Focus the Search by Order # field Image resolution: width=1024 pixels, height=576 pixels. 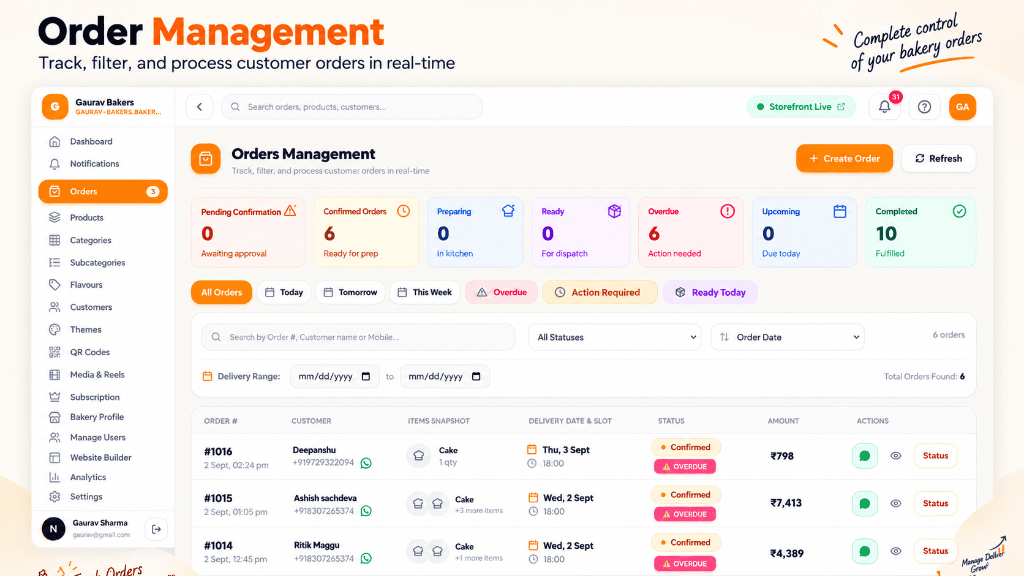pyautogui.click(x=358, y=337)
